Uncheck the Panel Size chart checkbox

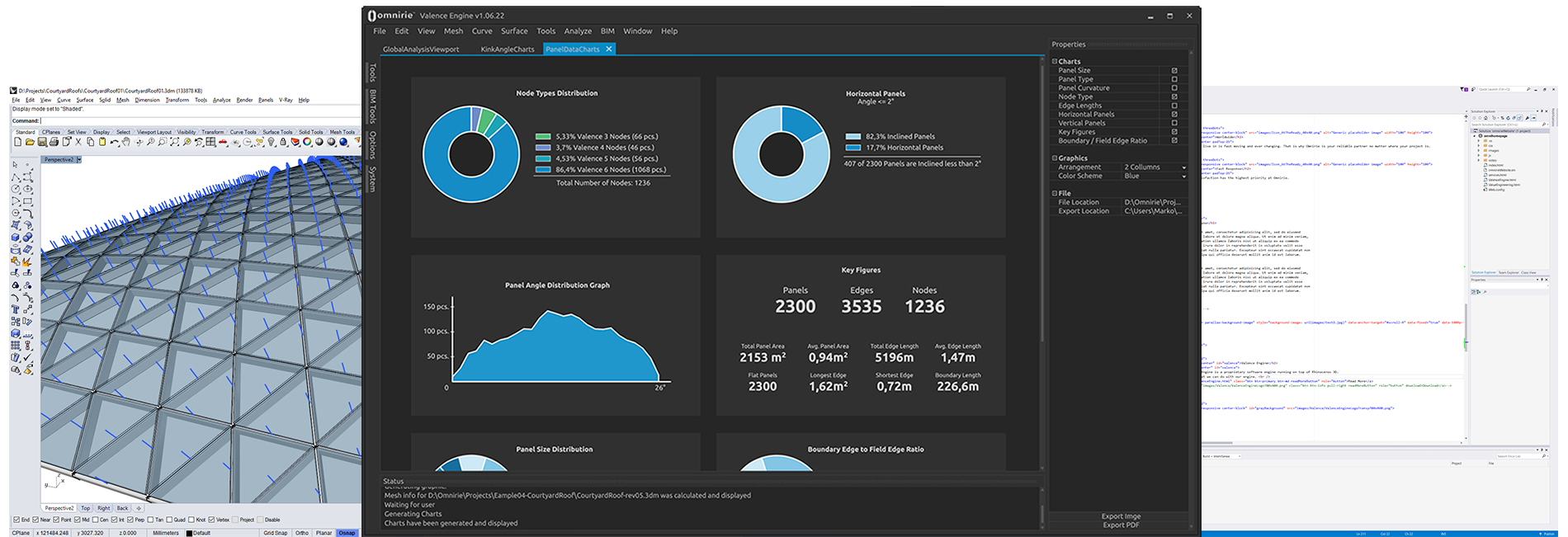1174,71
